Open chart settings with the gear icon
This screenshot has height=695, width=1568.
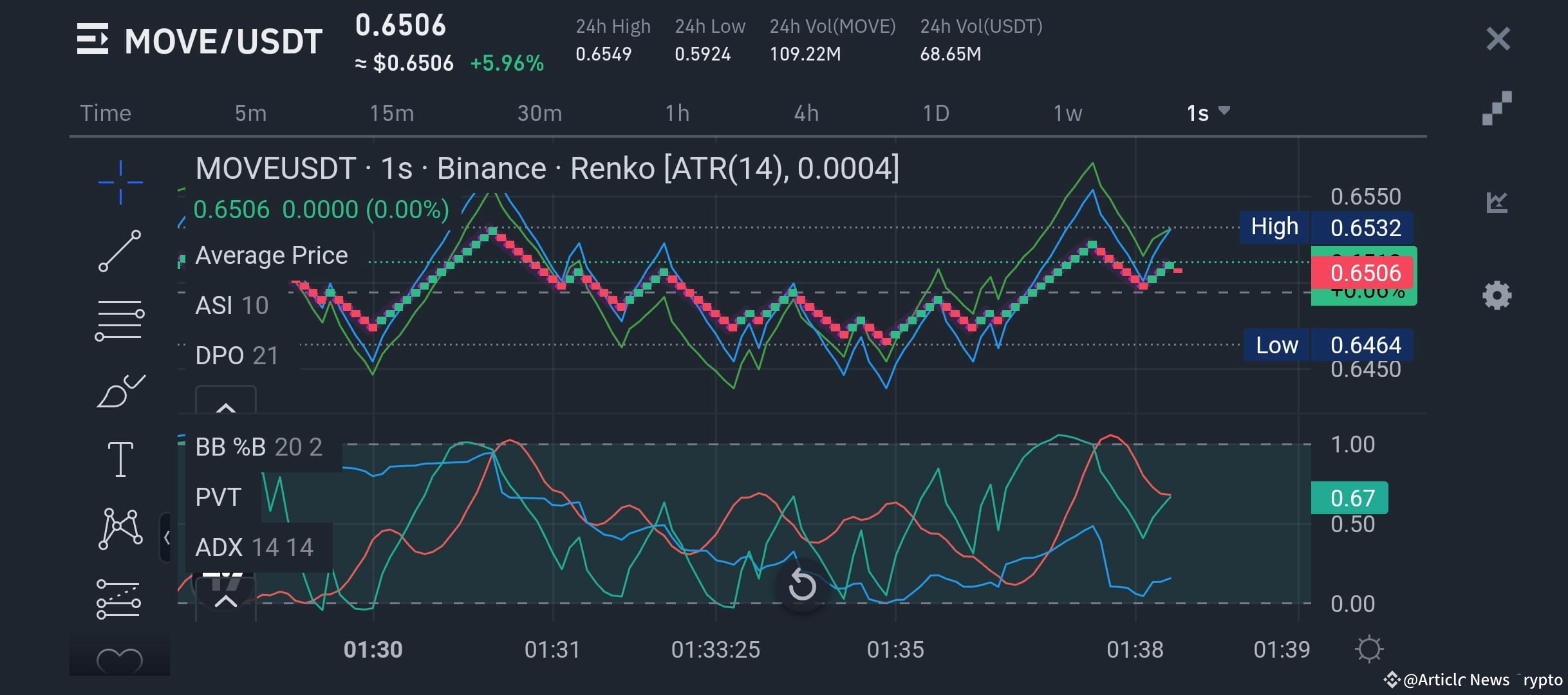1498,295
